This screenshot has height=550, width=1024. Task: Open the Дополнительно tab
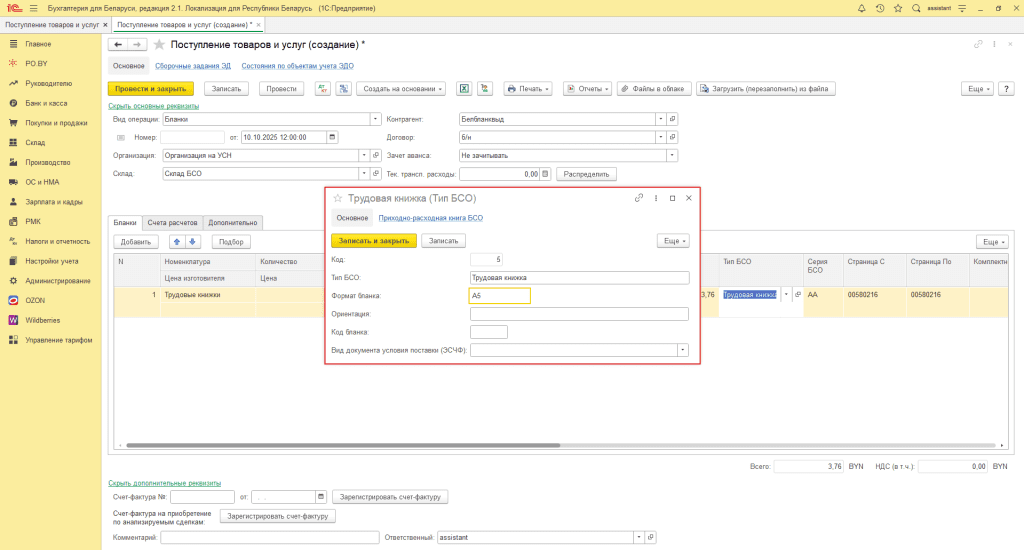233,222
